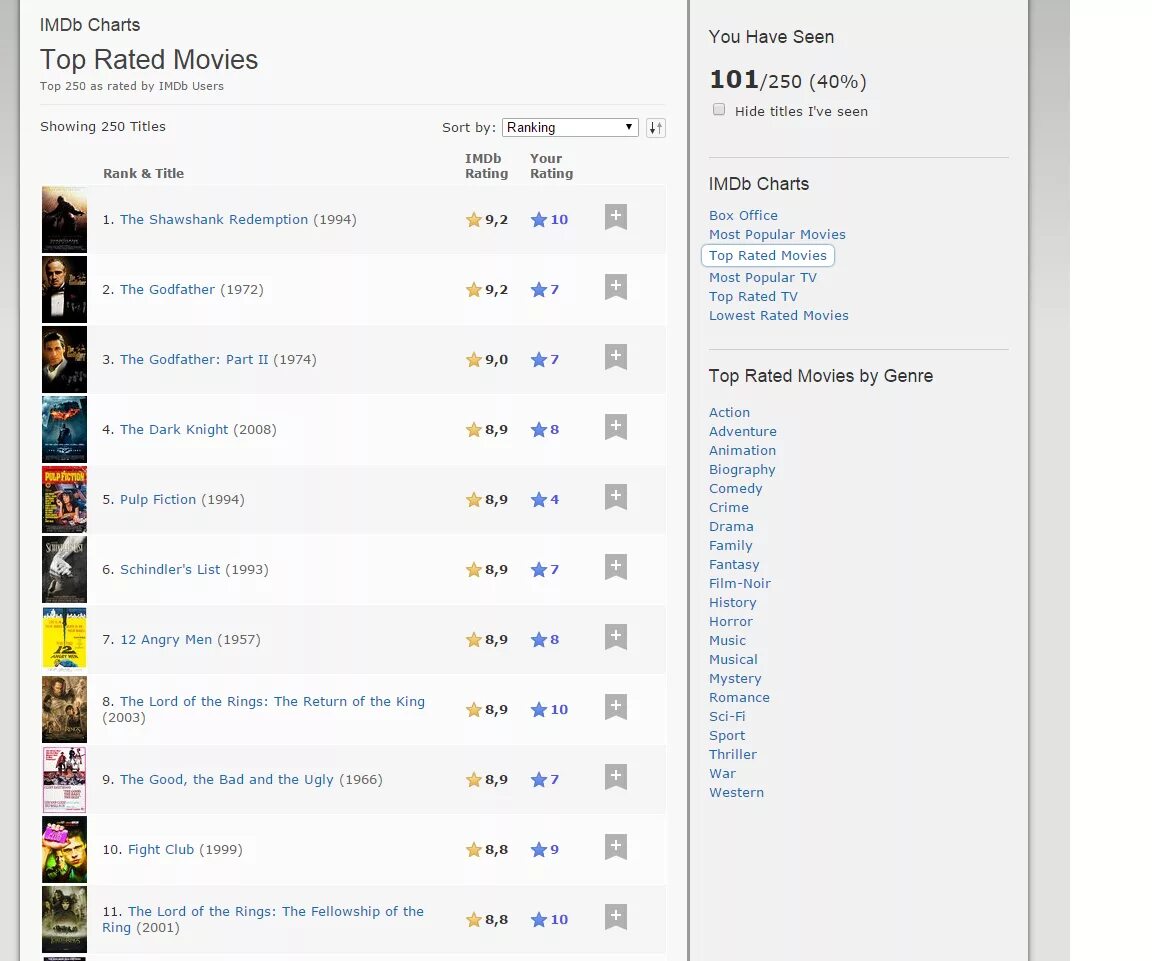This screenshot has height=961, width=1152.
Task: Click the Pulp Fiction poster thumbnail
Action: click(x=65, y=500)
